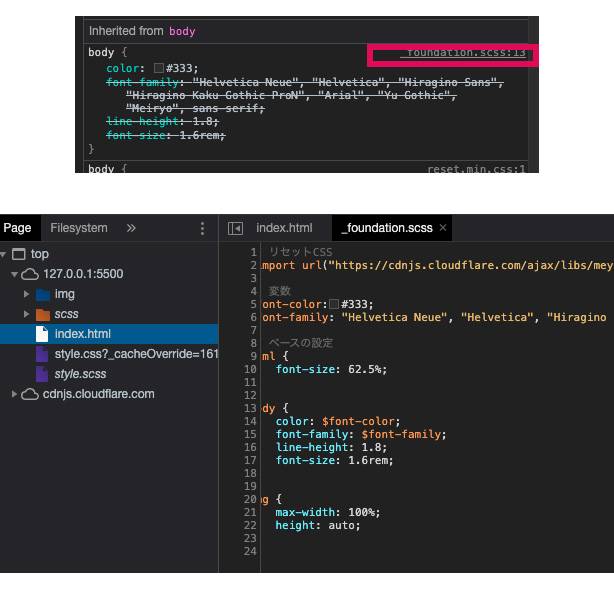Screen dimensions: 614x600
Task: Click $font-color on line 14
Action: (358, 421)
